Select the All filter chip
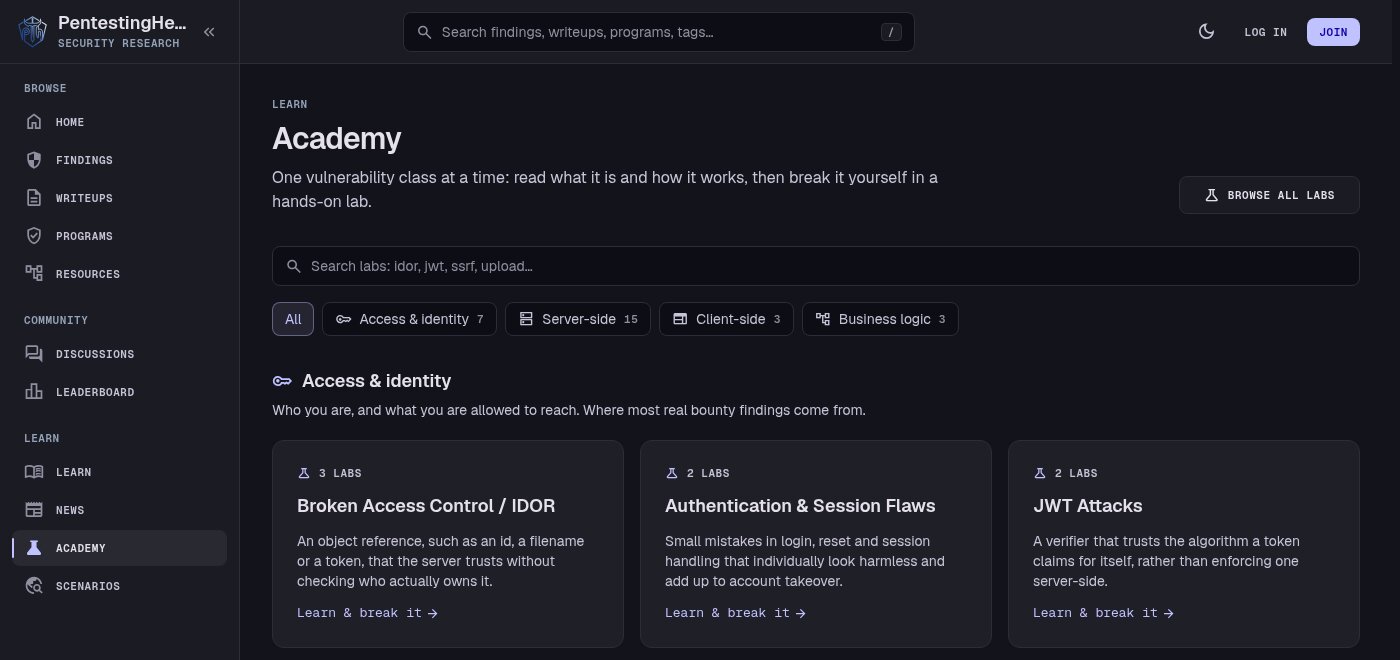Screen dimensions: 1400x660 pos(293,319)
